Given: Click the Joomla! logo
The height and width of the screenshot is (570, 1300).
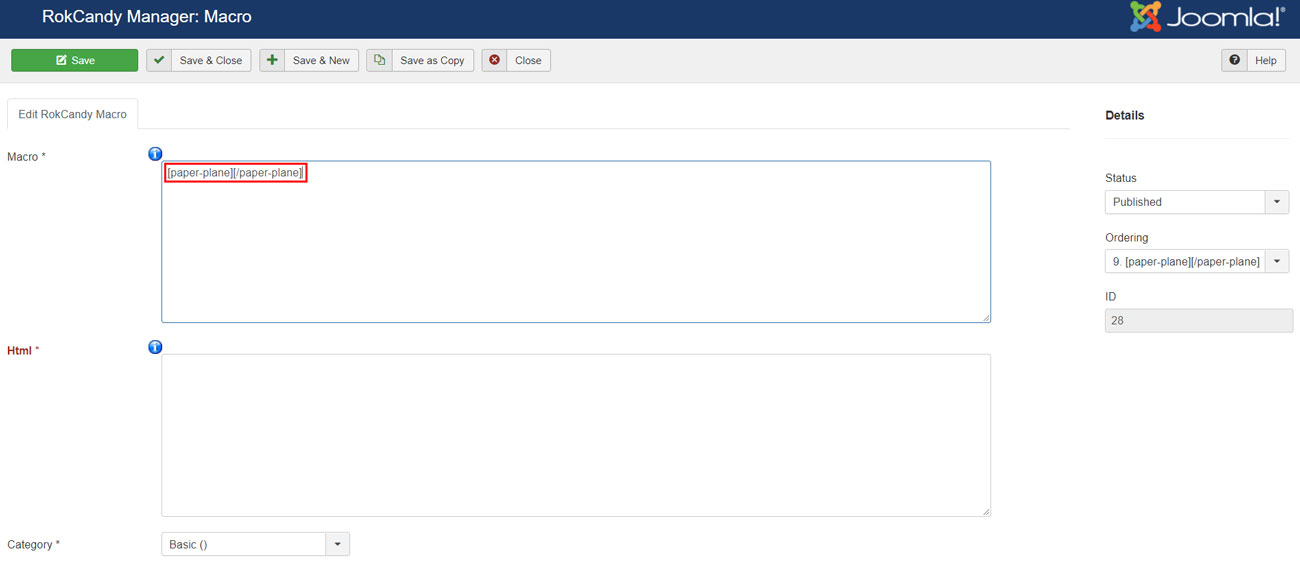Looking at the screenshot, I should point(1208,17).
